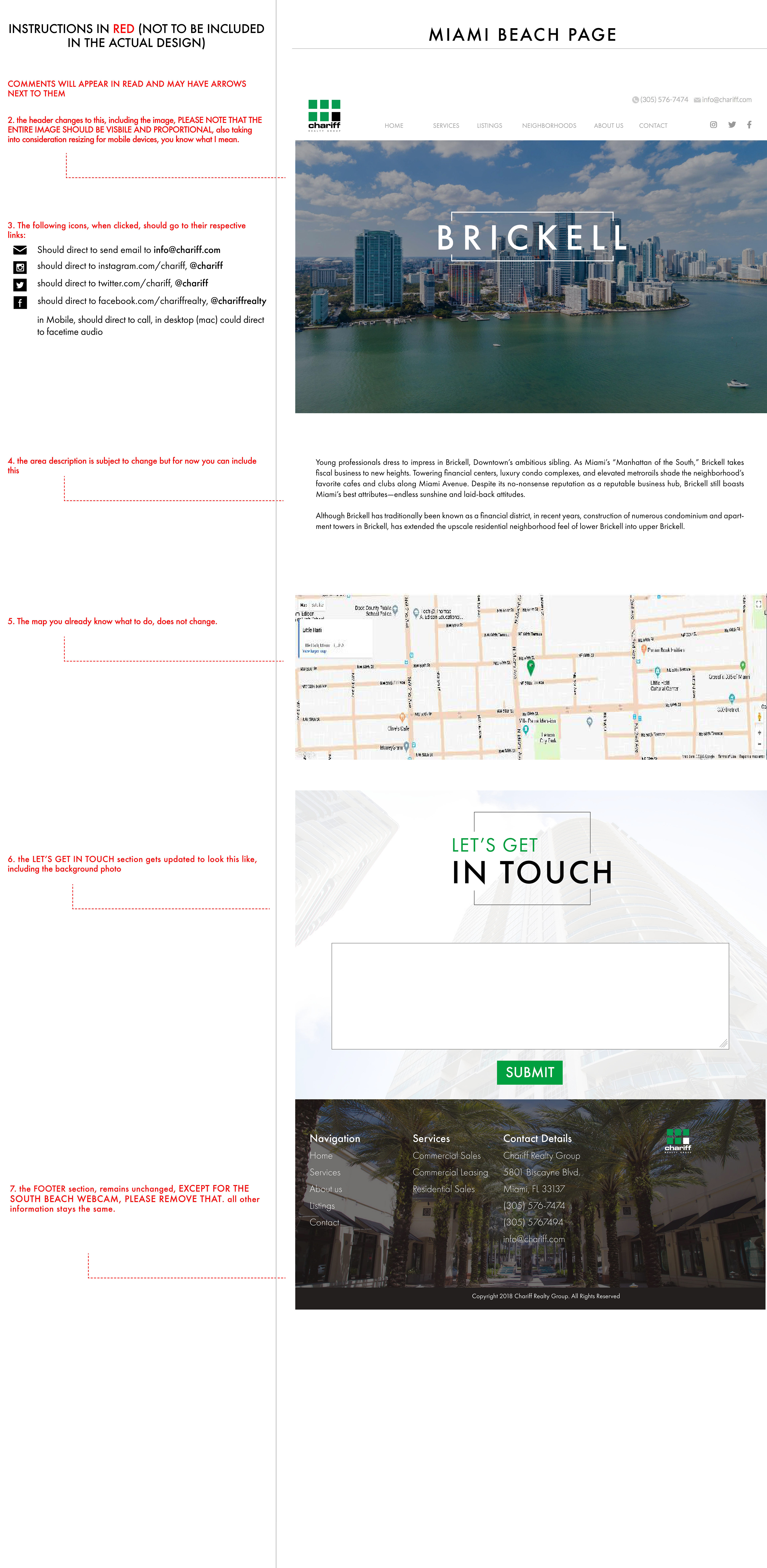Open the SERVICES menu item

click(446, 126)
